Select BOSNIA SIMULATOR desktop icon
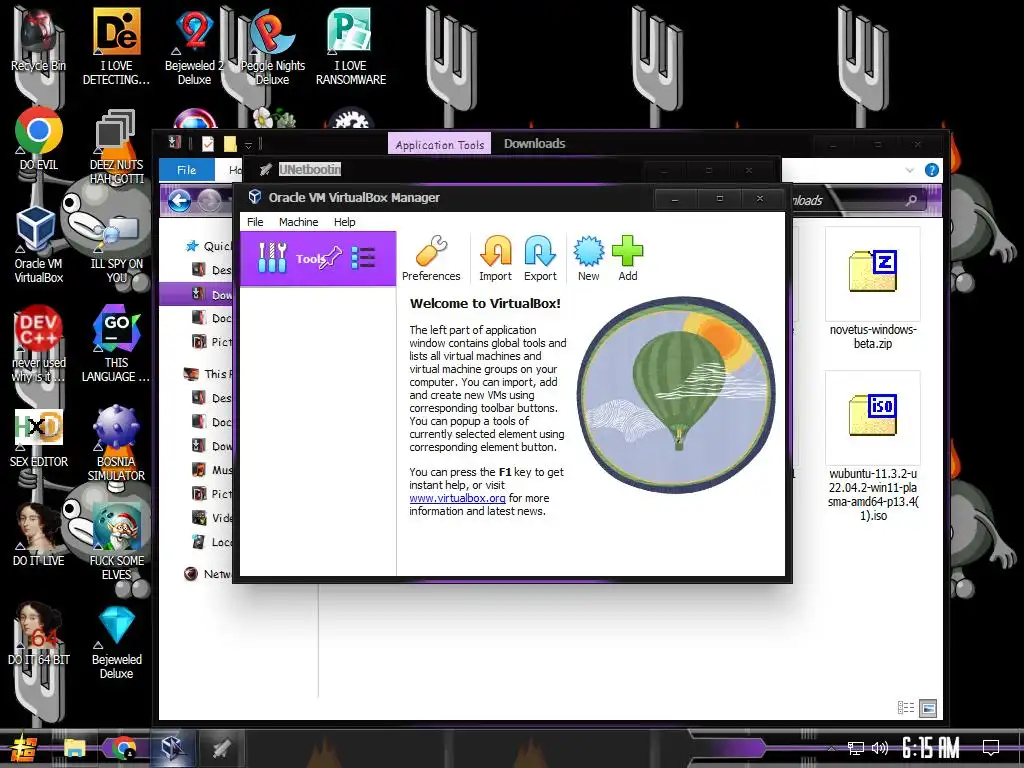This screenshot has width=1024, height=768. [x=116, y=443]
